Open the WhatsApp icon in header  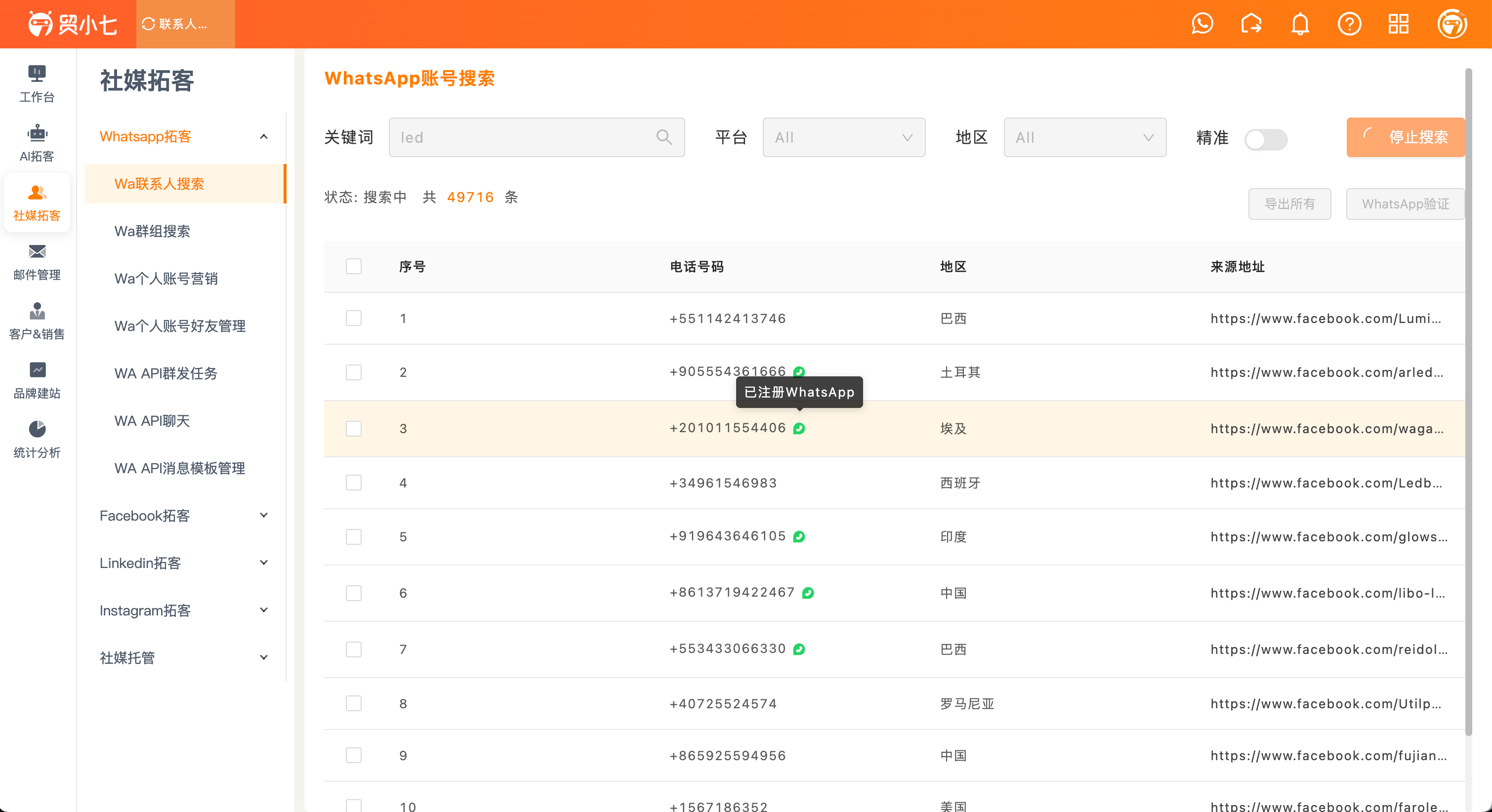pyautogui.click(x=1202, y=24)
